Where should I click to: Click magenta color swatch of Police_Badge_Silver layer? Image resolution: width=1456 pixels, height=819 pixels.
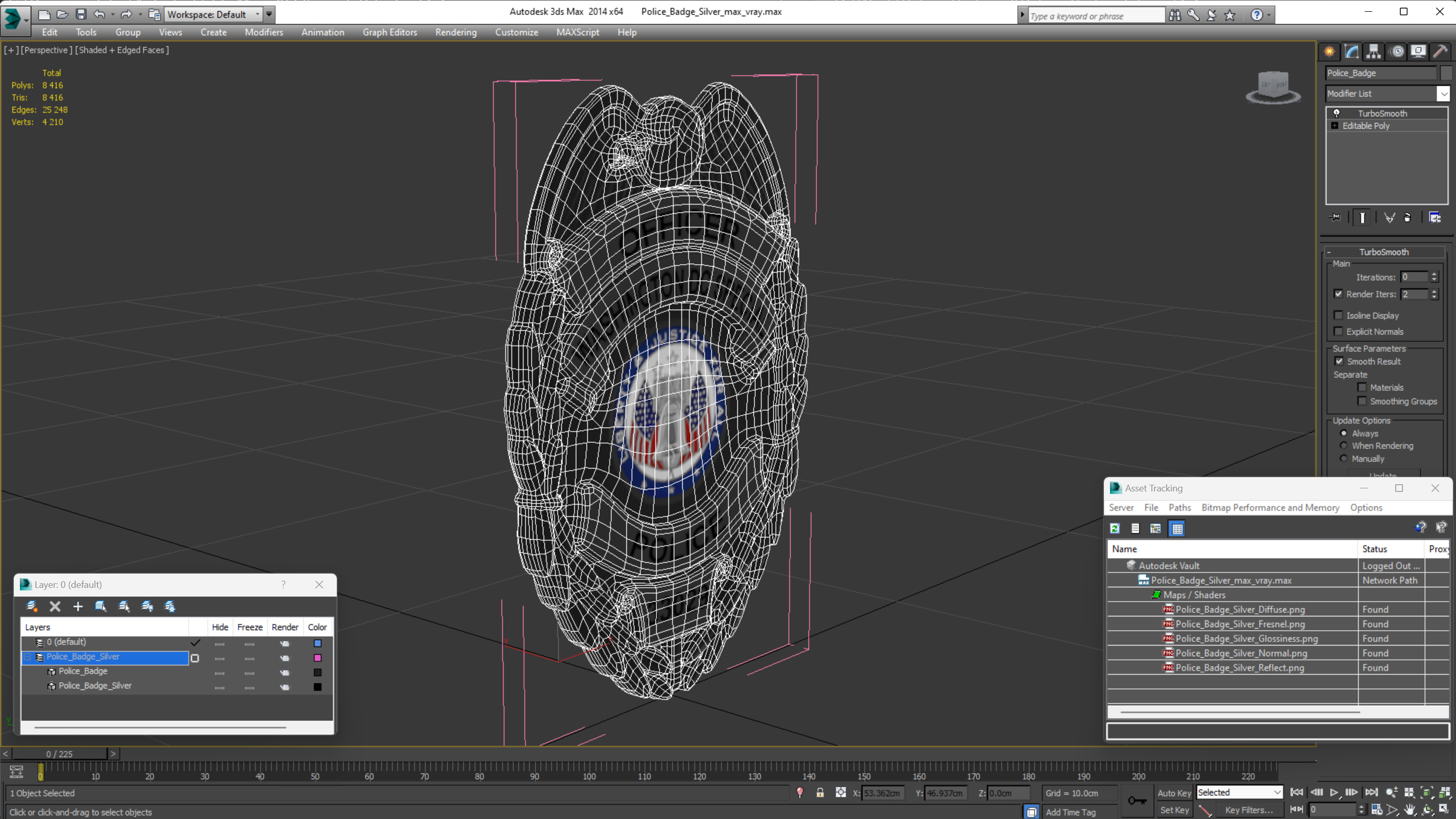317,658
